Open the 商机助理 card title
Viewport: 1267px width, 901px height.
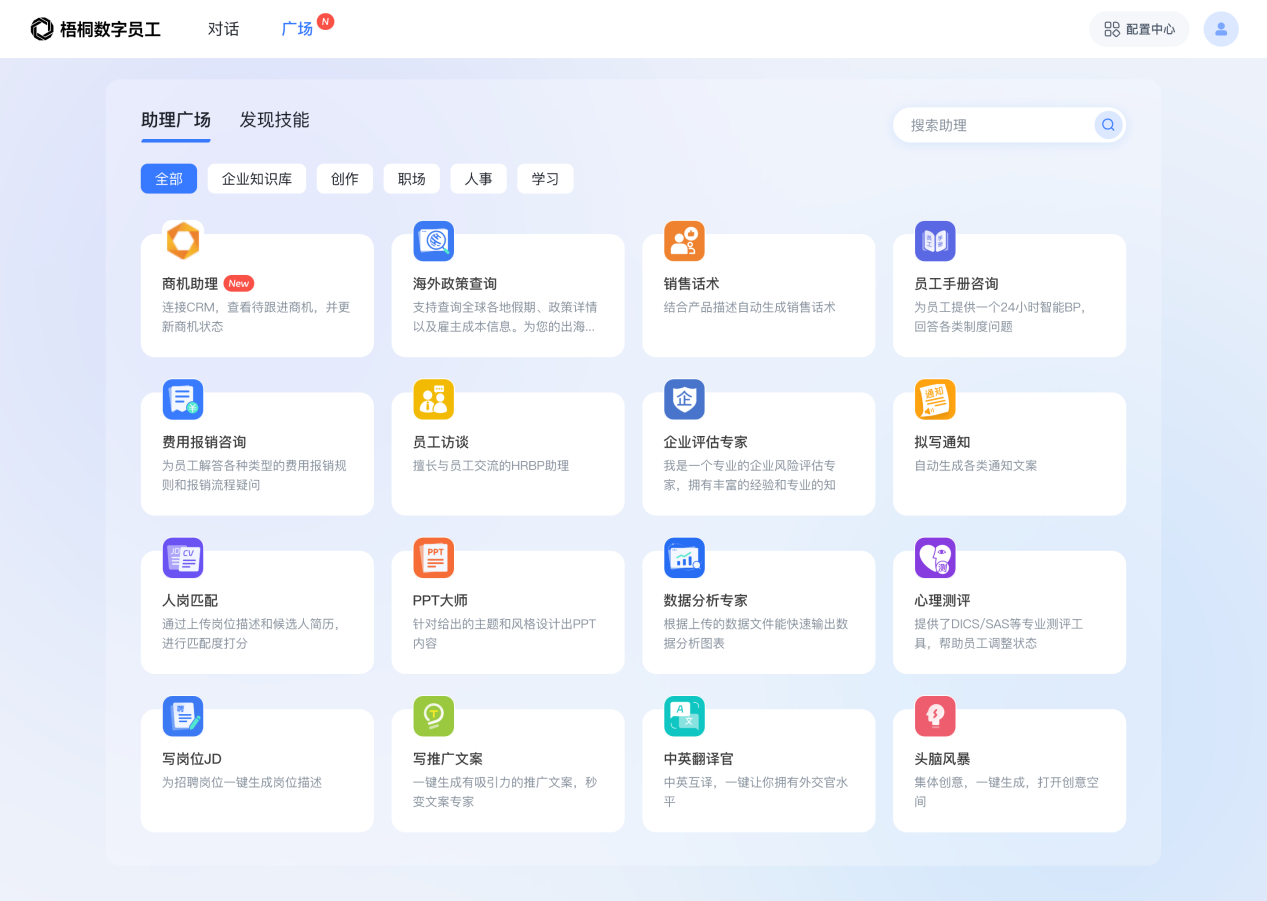190,284
